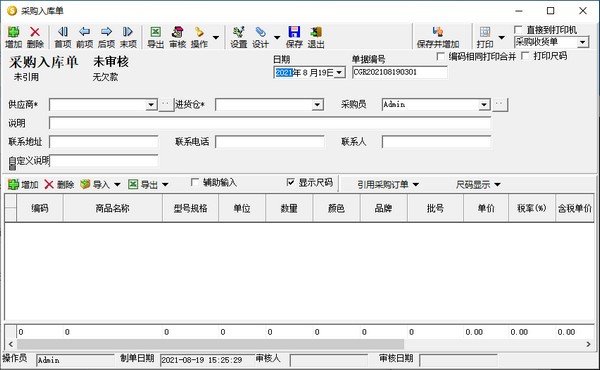Open 设置 settings icon in toolbar
This screenshot has height=370, width=600.
[x=239, y=37]
